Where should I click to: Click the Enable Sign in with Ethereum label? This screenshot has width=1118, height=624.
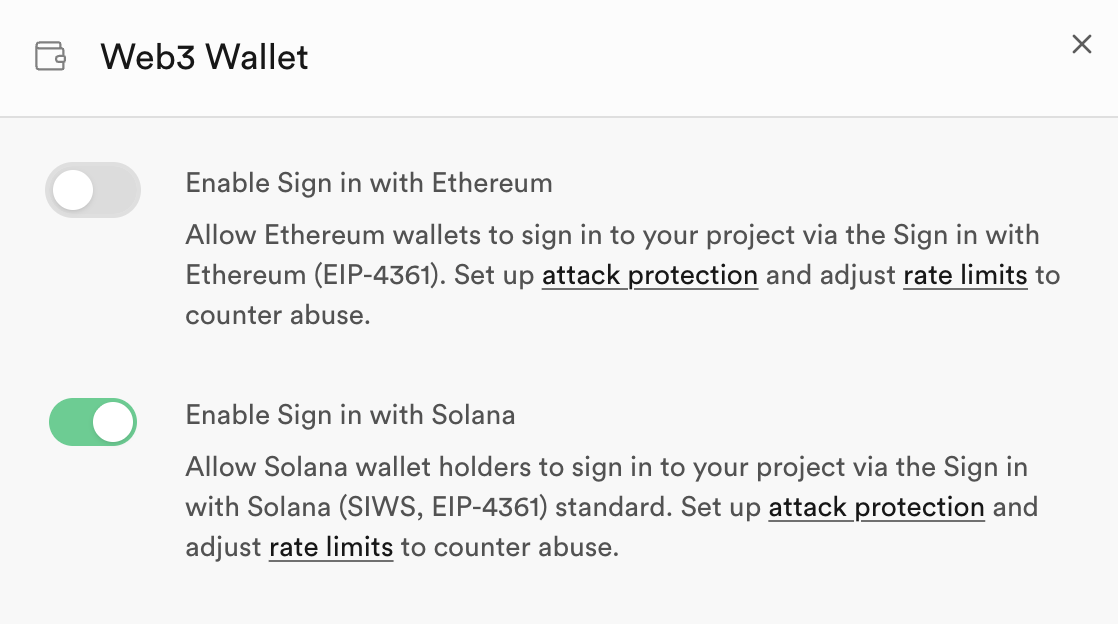click(369, 183)
